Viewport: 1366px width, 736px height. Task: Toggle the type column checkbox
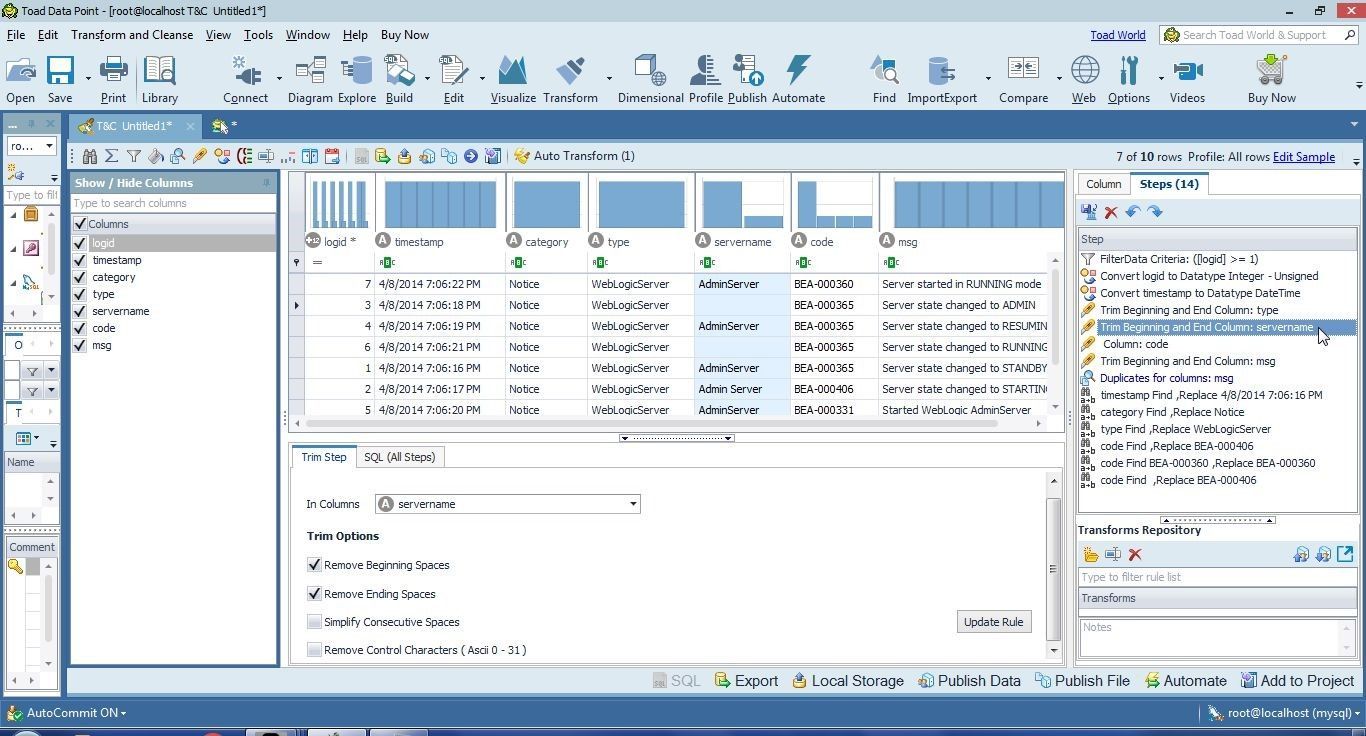coord(80,294)
